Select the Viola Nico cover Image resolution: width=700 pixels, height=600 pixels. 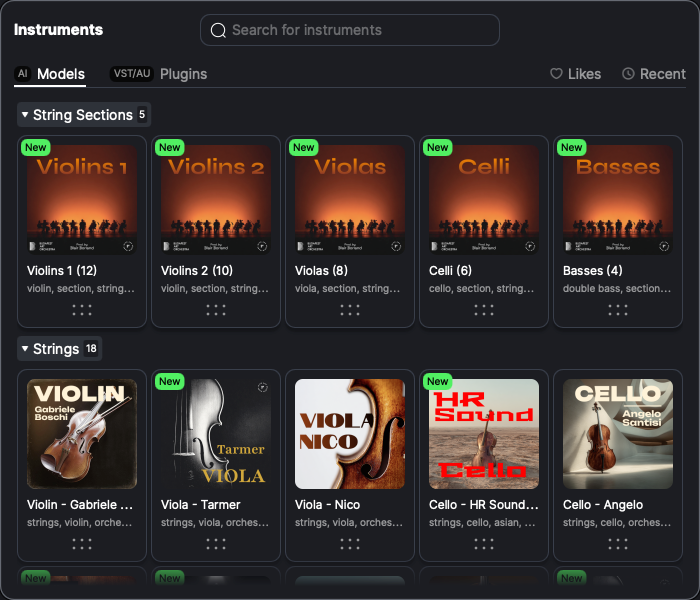click(350, 433)
